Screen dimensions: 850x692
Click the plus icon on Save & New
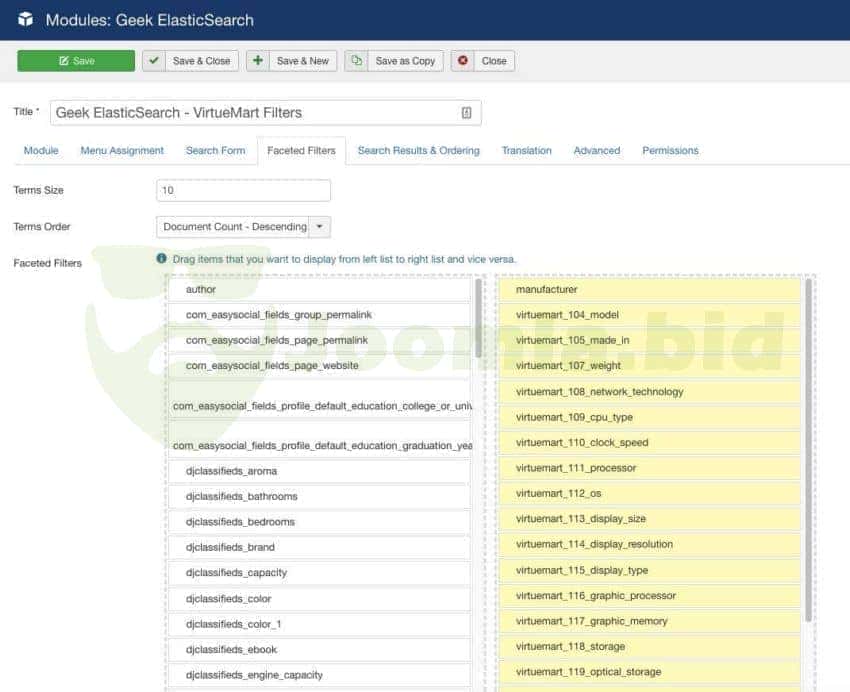(x=258, y=61)
